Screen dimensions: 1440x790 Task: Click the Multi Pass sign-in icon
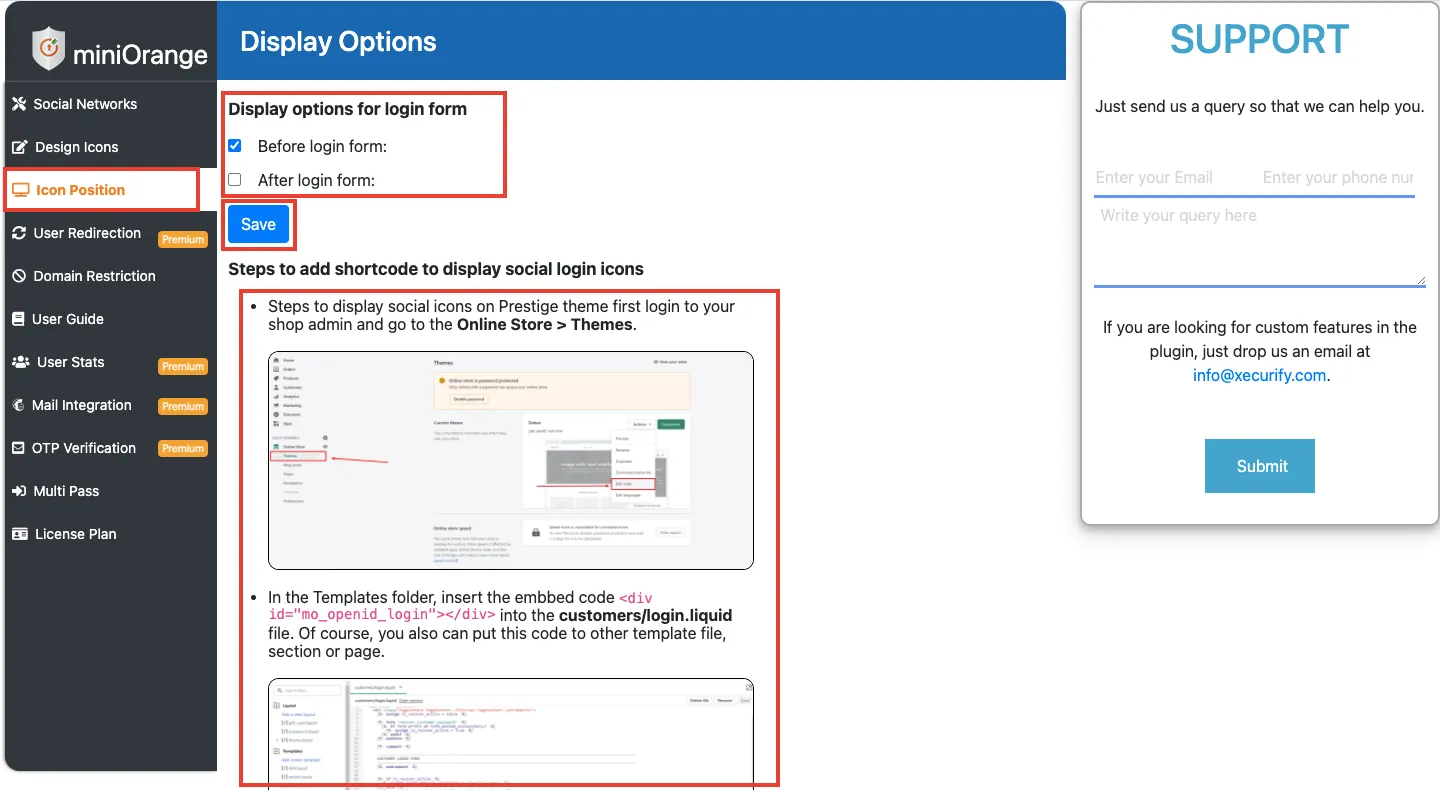[18, 491]
